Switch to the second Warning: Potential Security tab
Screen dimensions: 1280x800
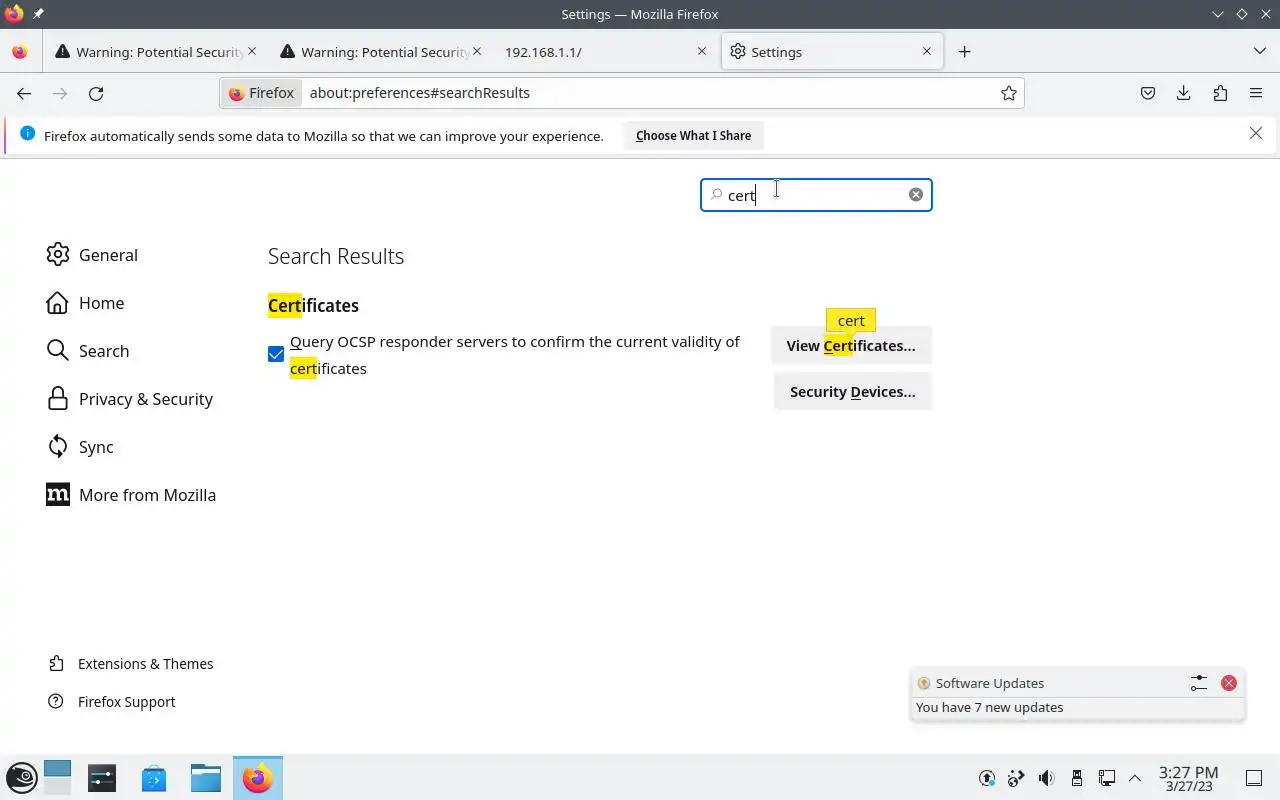point(381,52)
